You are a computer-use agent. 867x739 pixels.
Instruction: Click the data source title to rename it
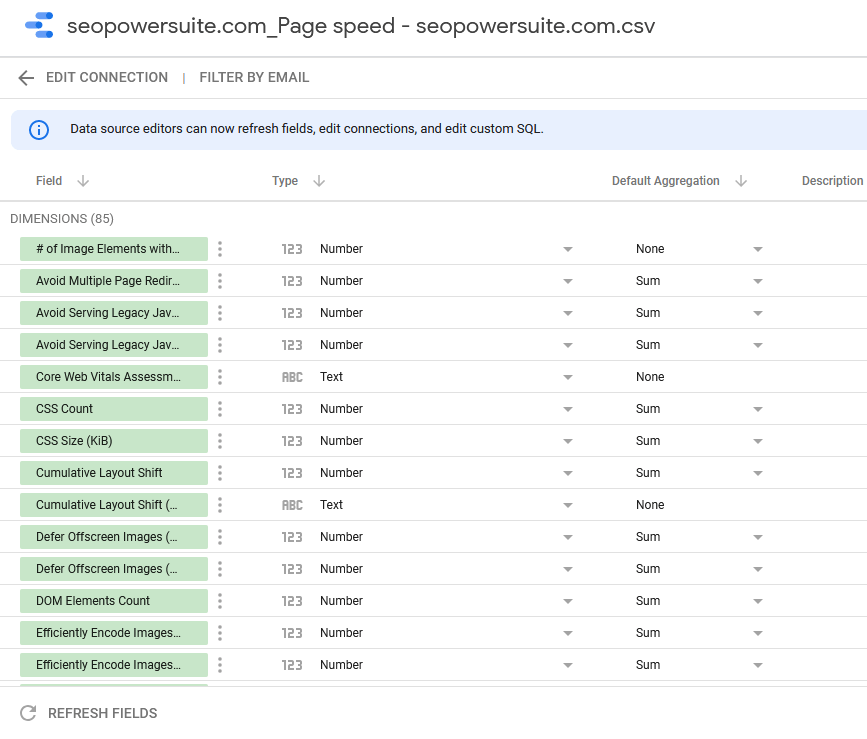click(x=361, y=26)
